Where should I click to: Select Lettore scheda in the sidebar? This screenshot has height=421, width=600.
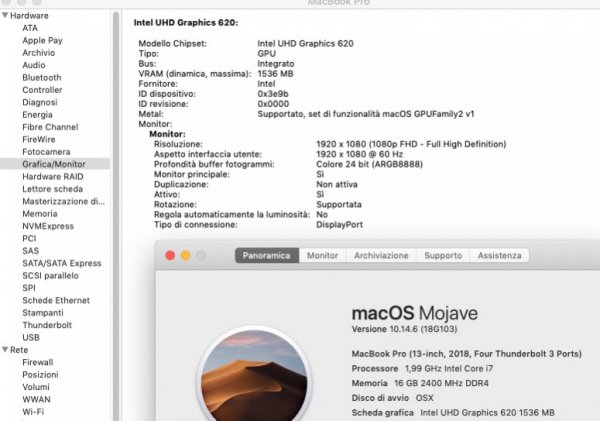click(52, 189)
